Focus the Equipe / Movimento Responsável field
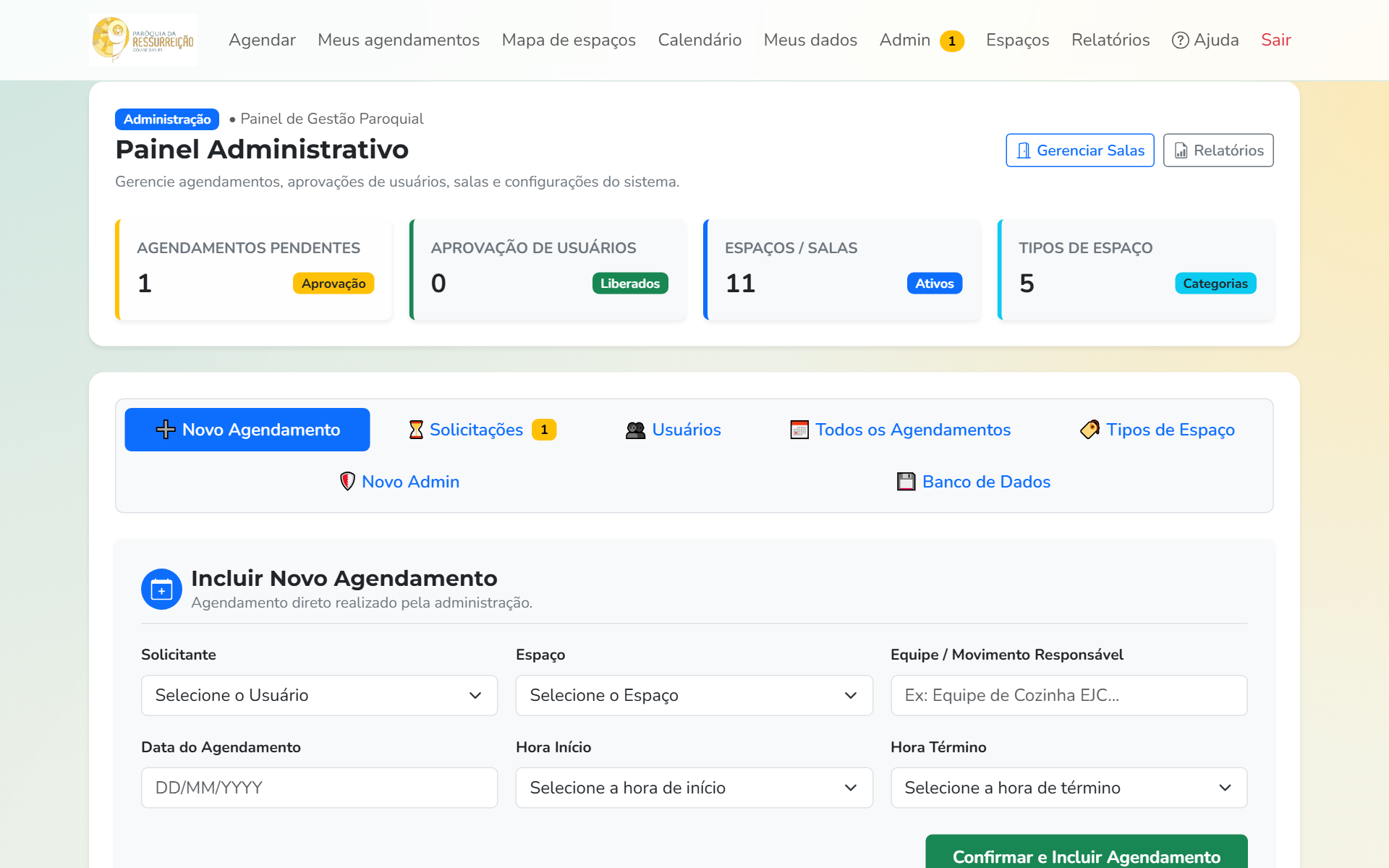Screen dimensions: 1389x868 click(x=1069, y=695)
